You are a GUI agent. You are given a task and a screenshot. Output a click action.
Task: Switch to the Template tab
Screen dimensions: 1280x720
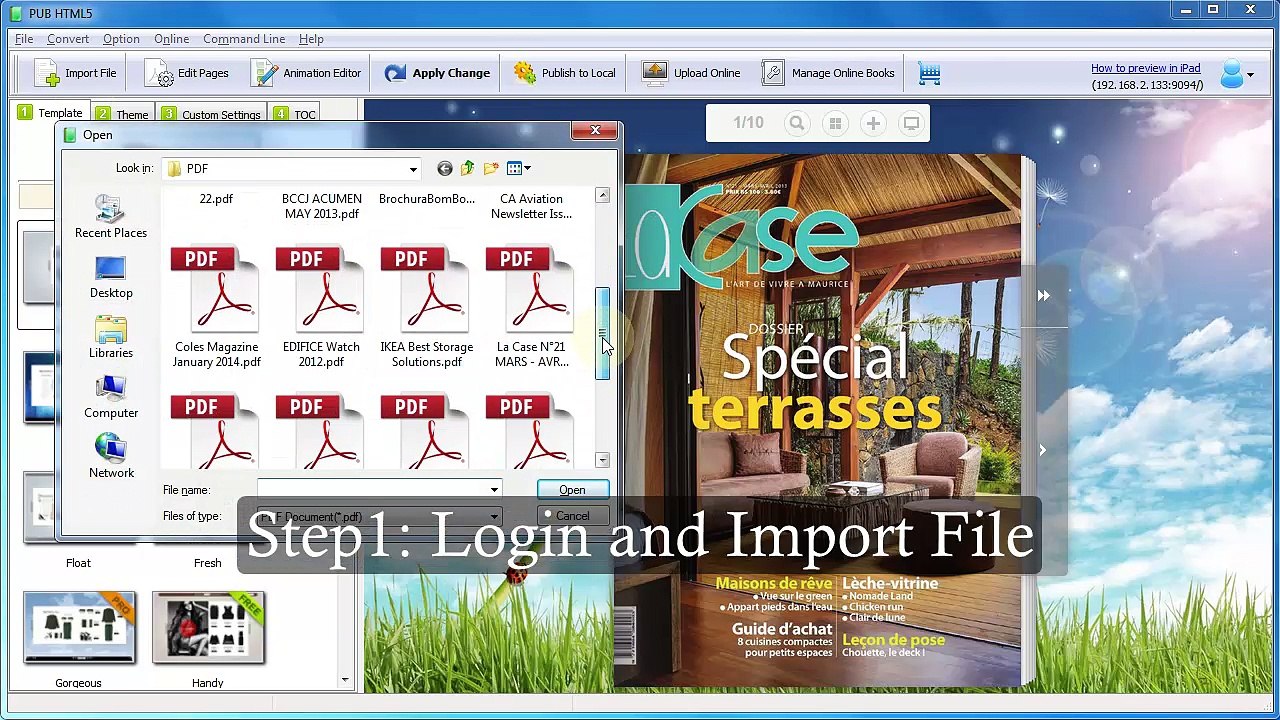click(50, 113)
